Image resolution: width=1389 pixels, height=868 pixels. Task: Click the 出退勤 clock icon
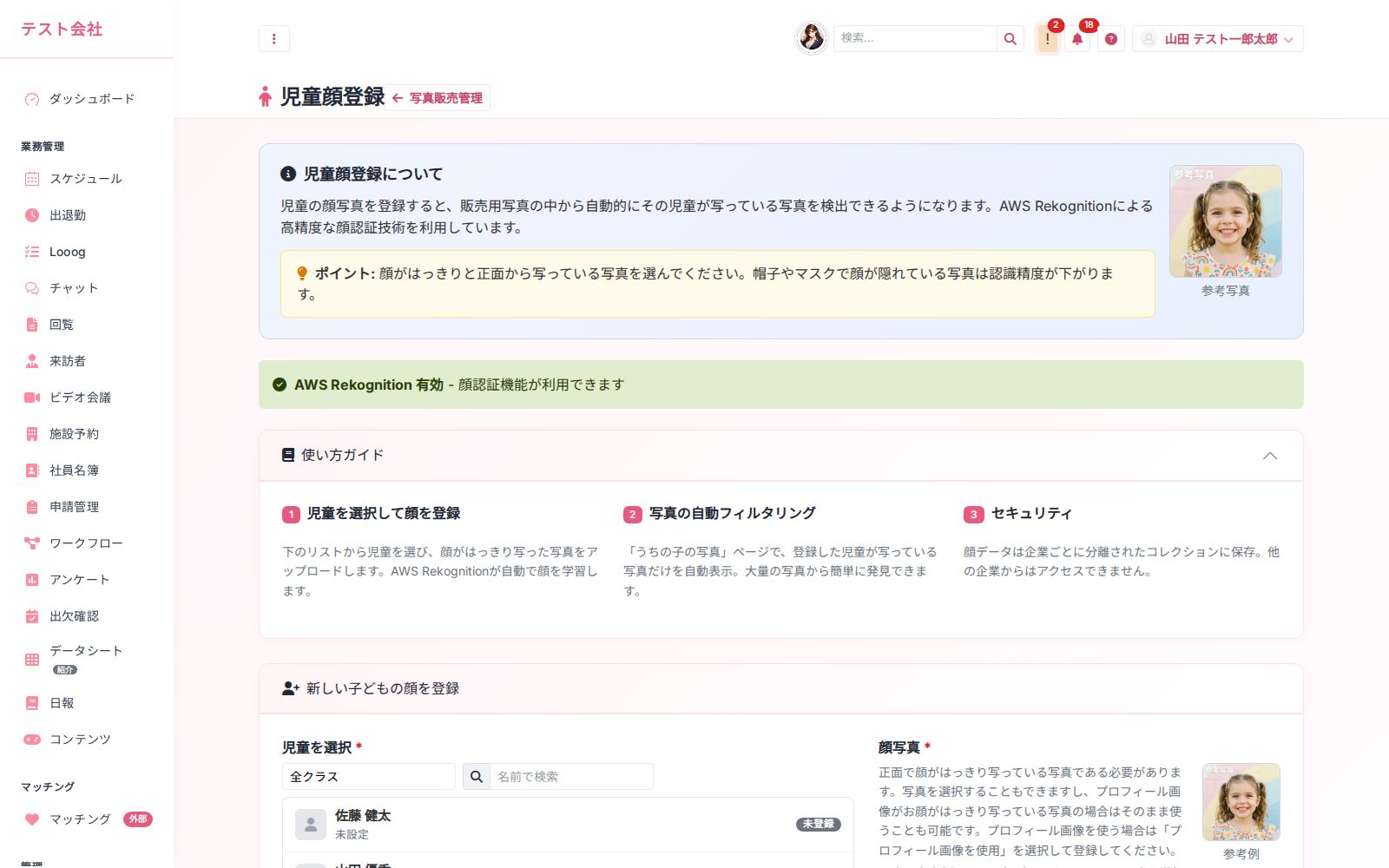tap(32, 215)
